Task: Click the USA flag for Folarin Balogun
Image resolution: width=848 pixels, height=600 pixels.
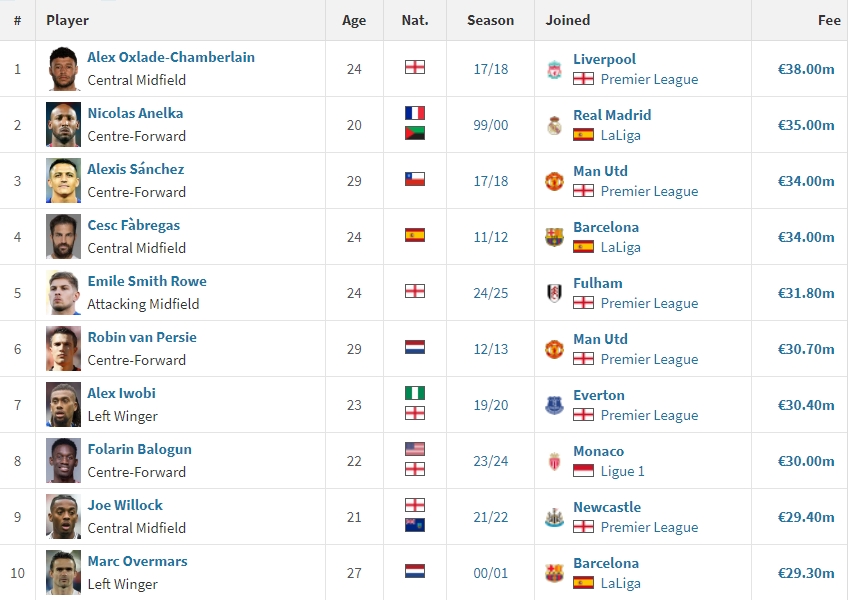Action: click(x=415, y=449)
